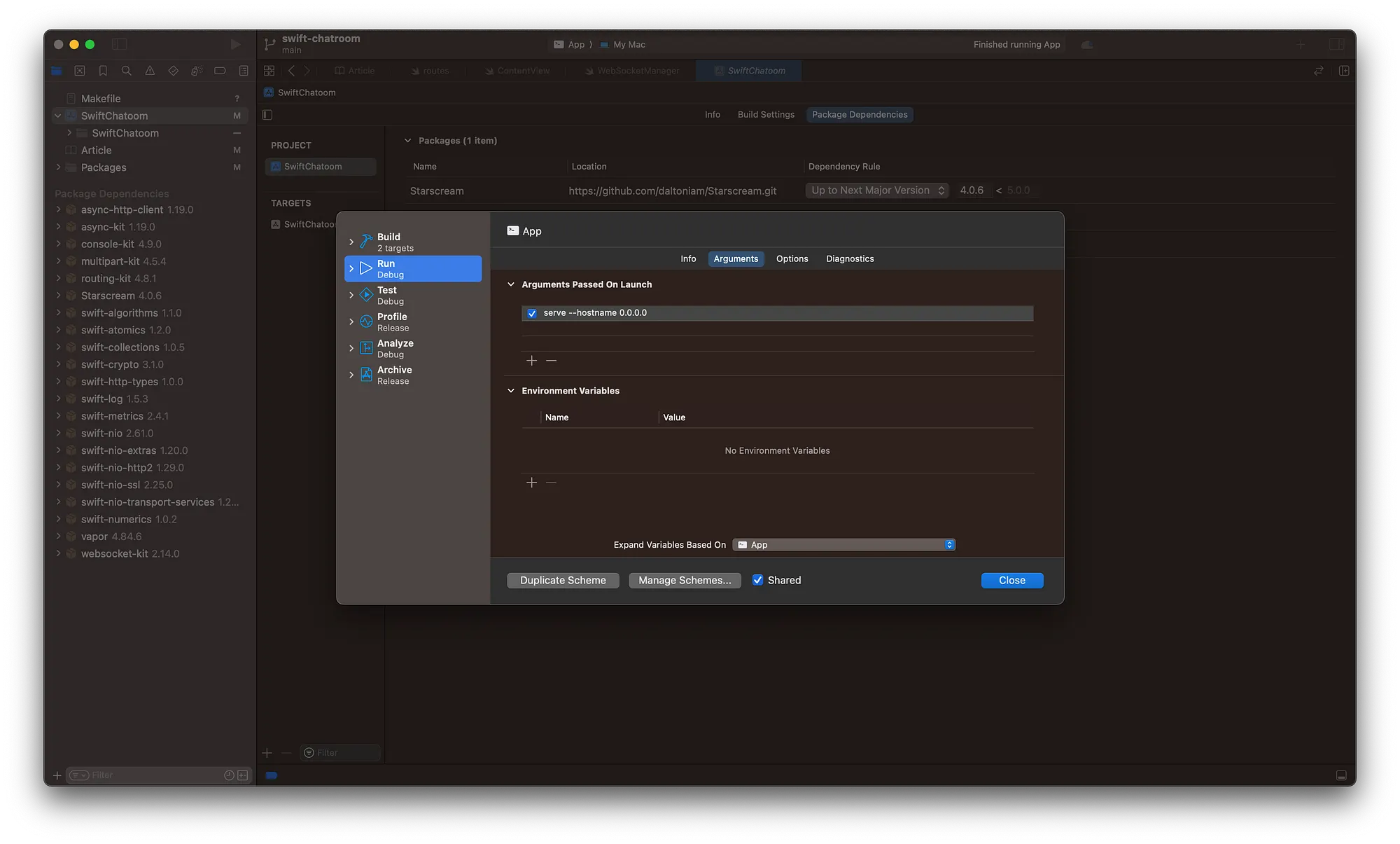Open the Test navigator checkmark diamond icon
1400x844 pixels.
click(x=173, y=71)
